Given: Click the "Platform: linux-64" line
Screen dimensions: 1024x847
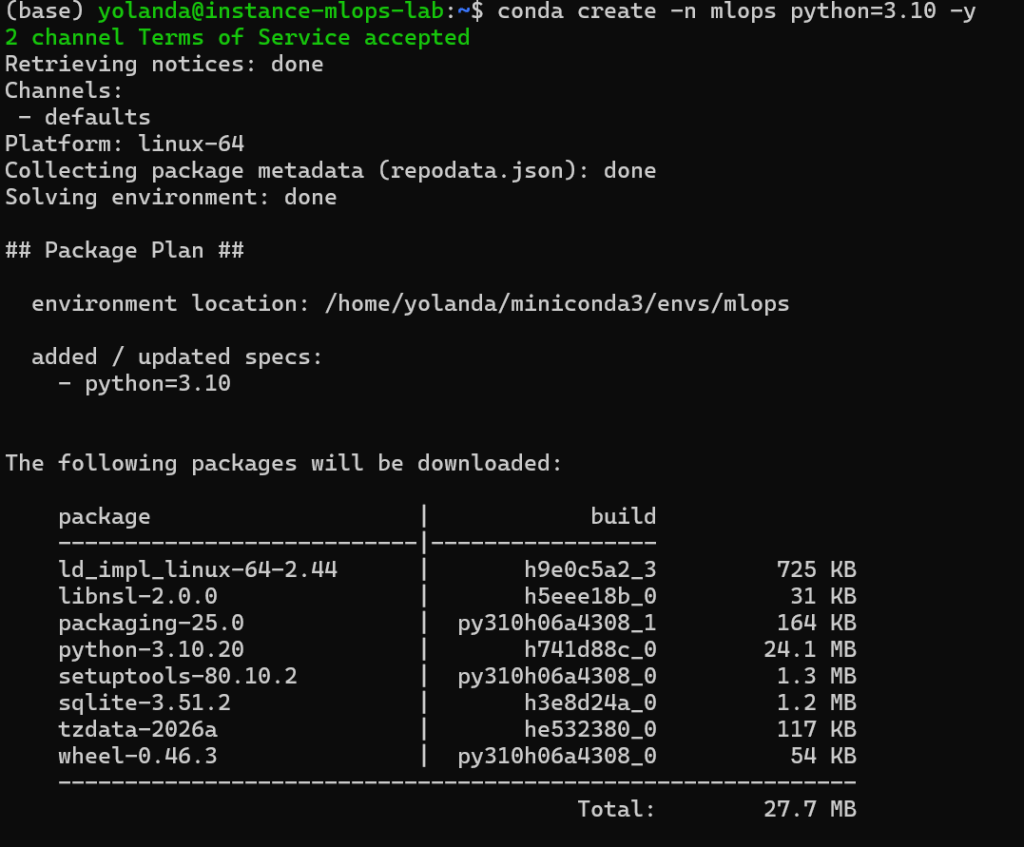Looking at the screenshot, I should (124, 144).
